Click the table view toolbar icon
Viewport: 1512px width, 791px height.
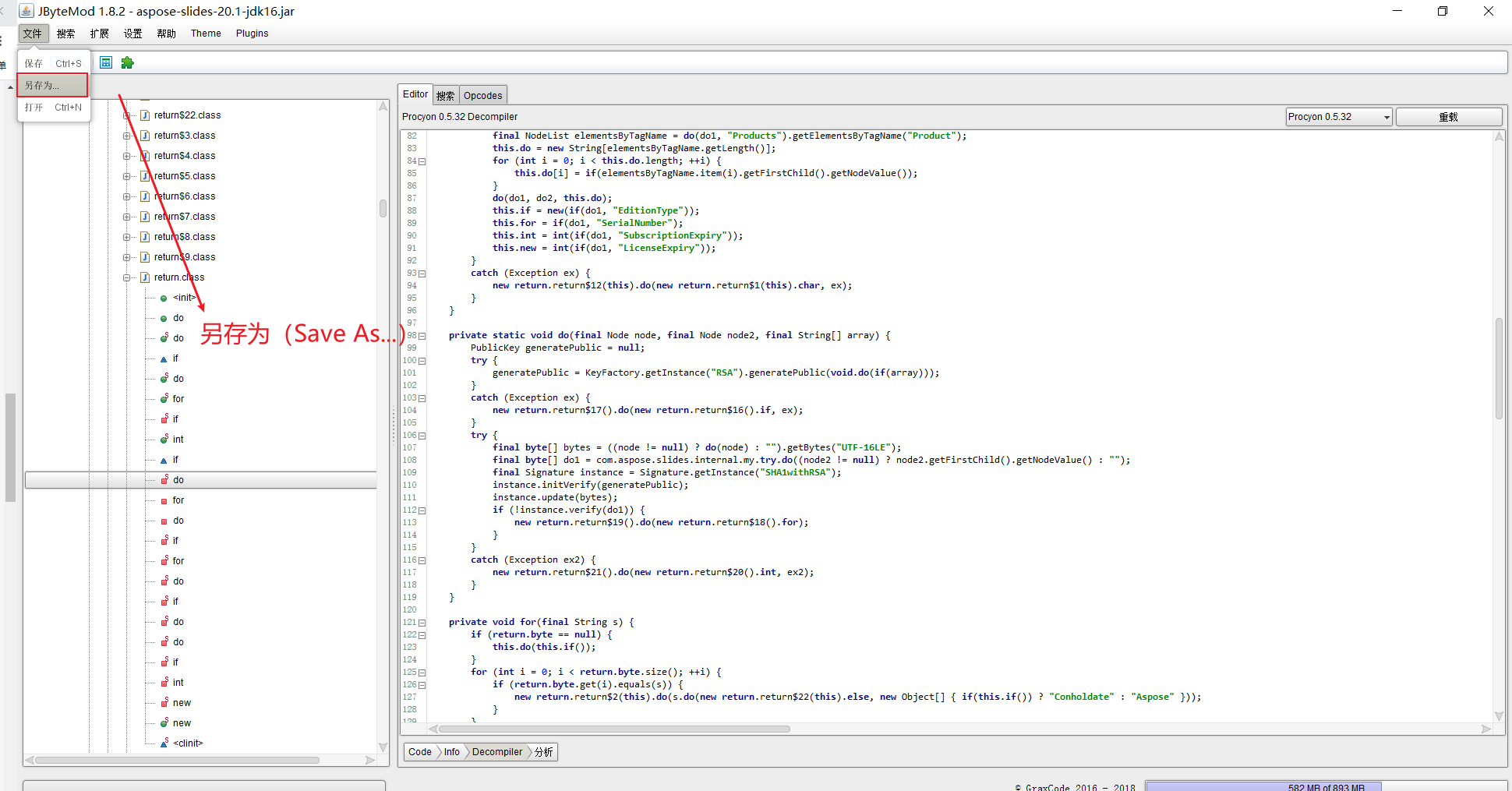coord(106,62)
